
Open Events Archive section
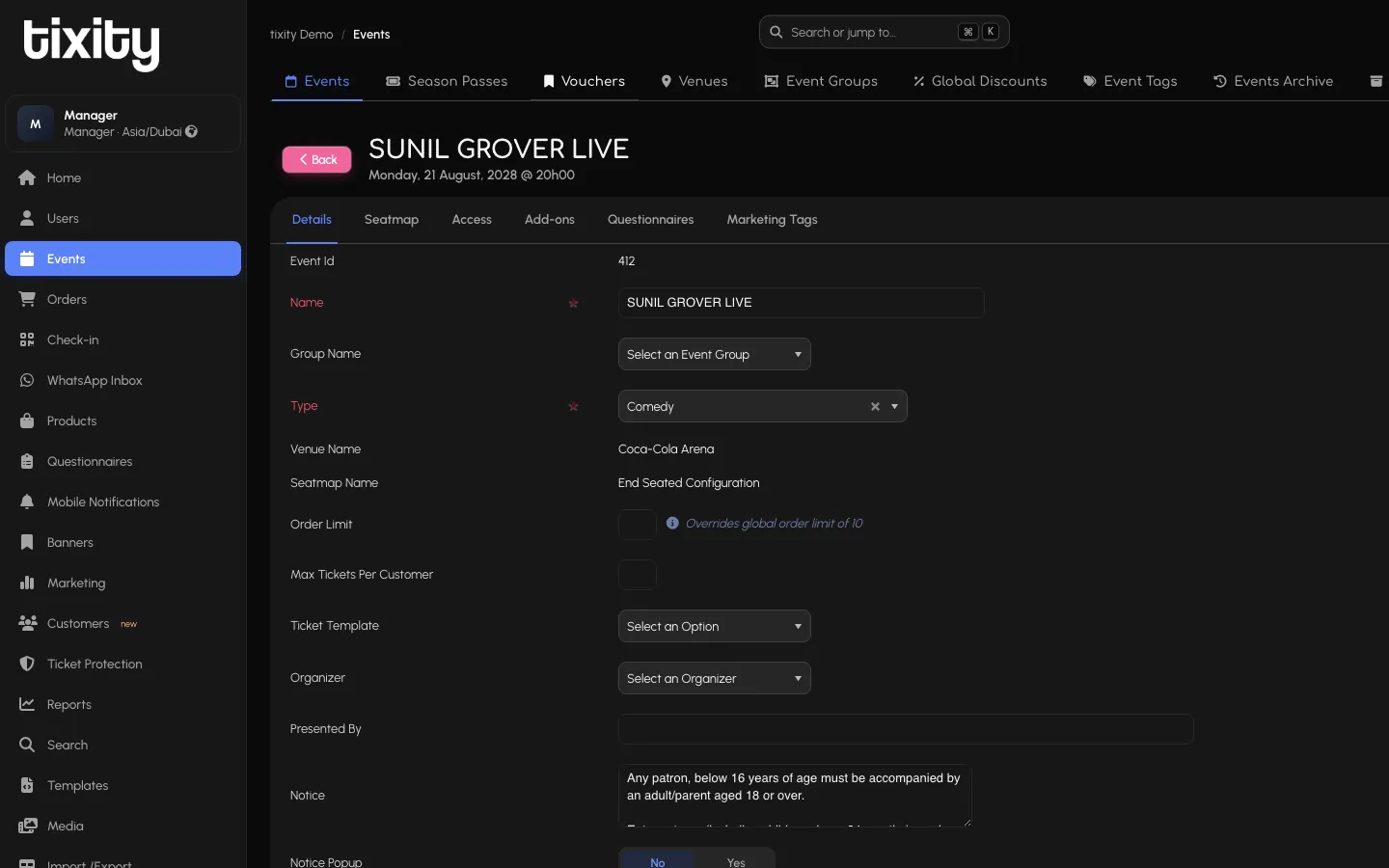tap(1273, 81)
